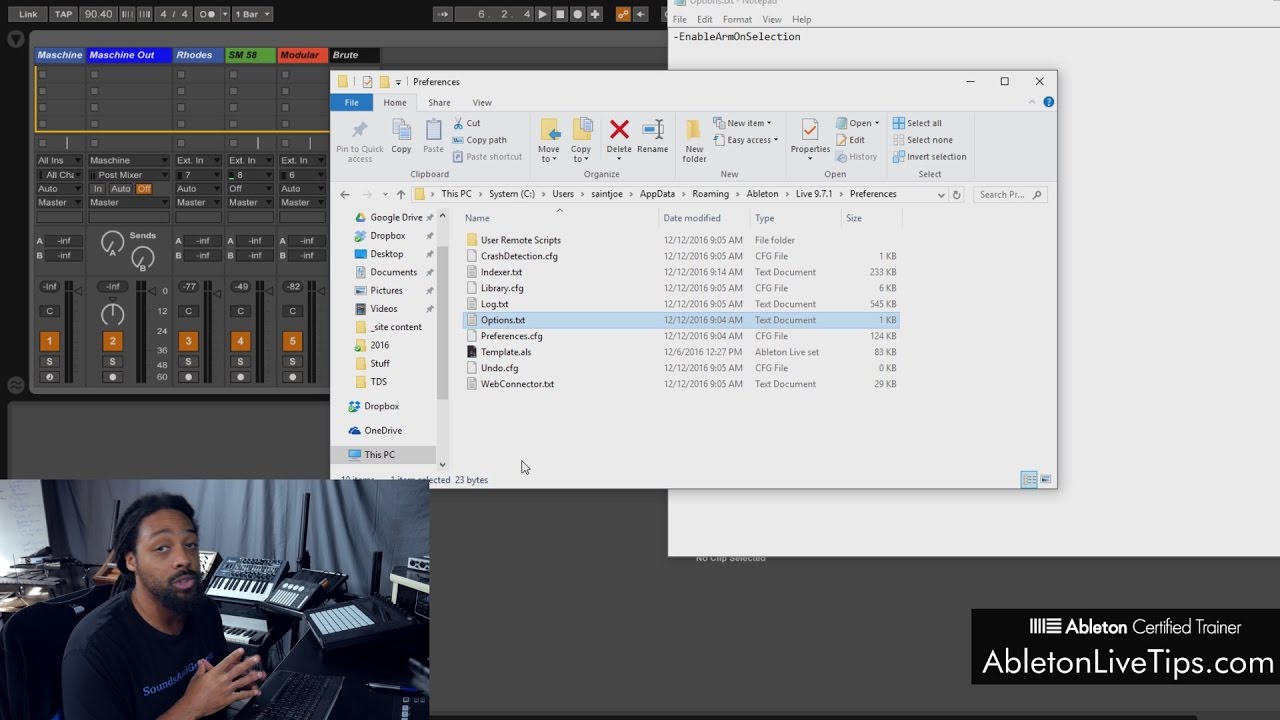Viewport: 1280px width, 720px height.
Task: Open Dropbox in Quick access sidebar
Action: pos(387,236)
